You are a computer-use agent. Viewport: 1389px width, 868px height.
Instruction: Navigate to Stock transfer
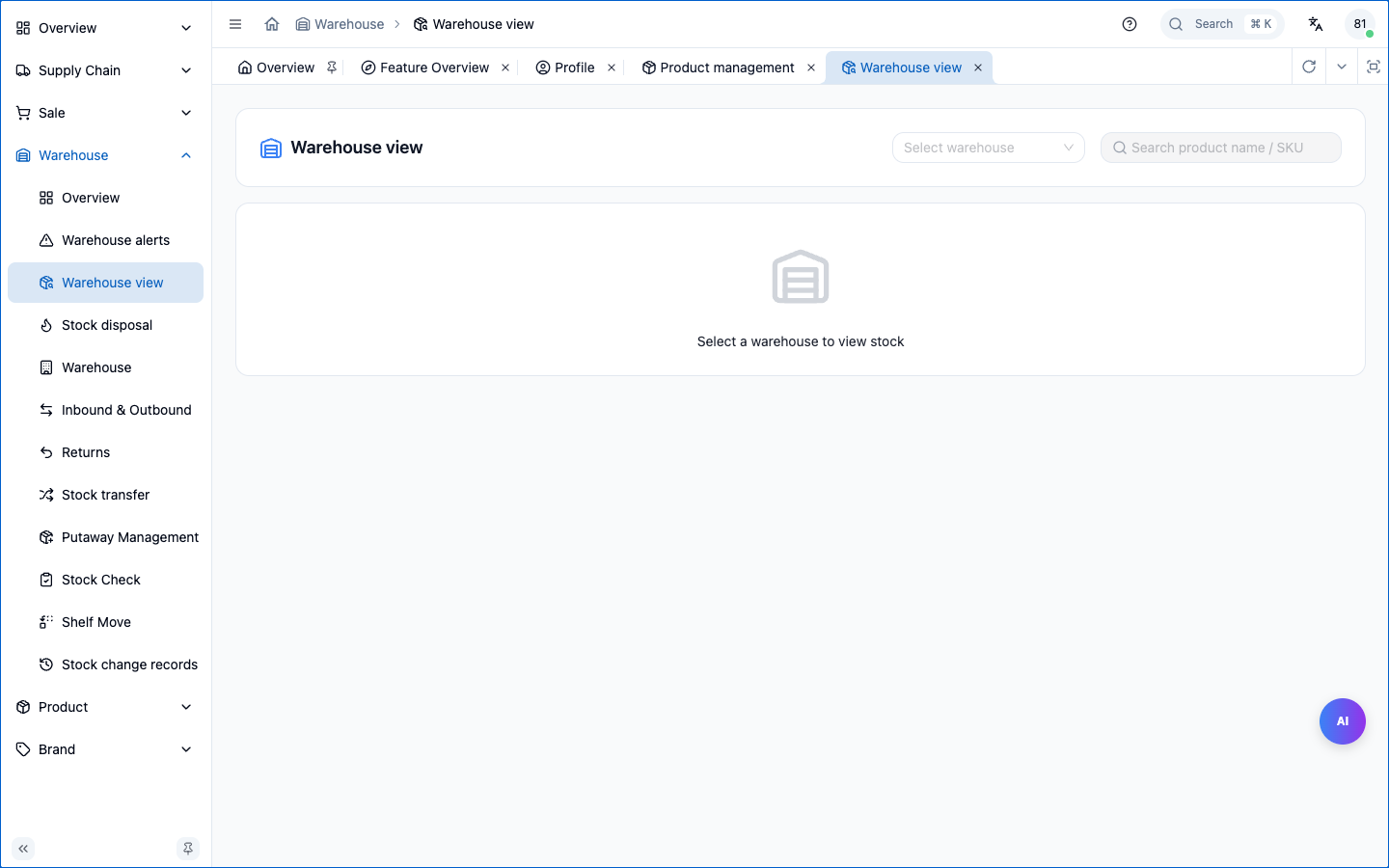(x=106, y=495)
